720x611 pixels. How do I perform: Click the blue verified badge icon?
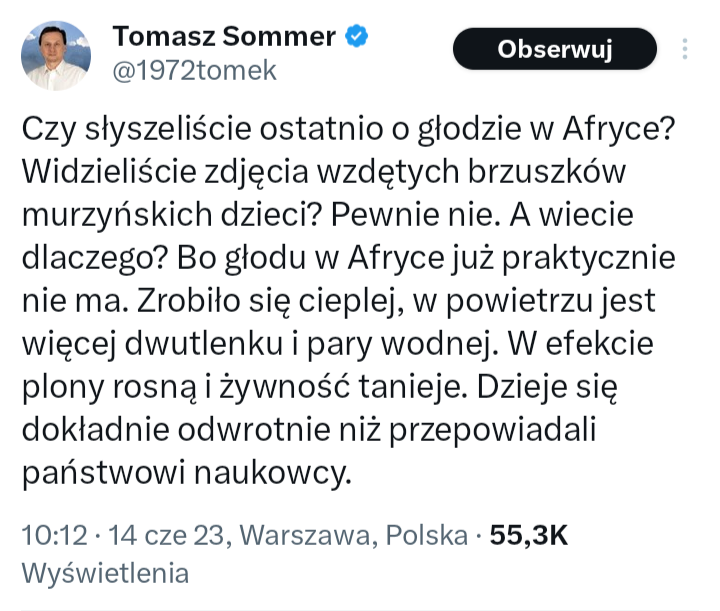(357, 37)
